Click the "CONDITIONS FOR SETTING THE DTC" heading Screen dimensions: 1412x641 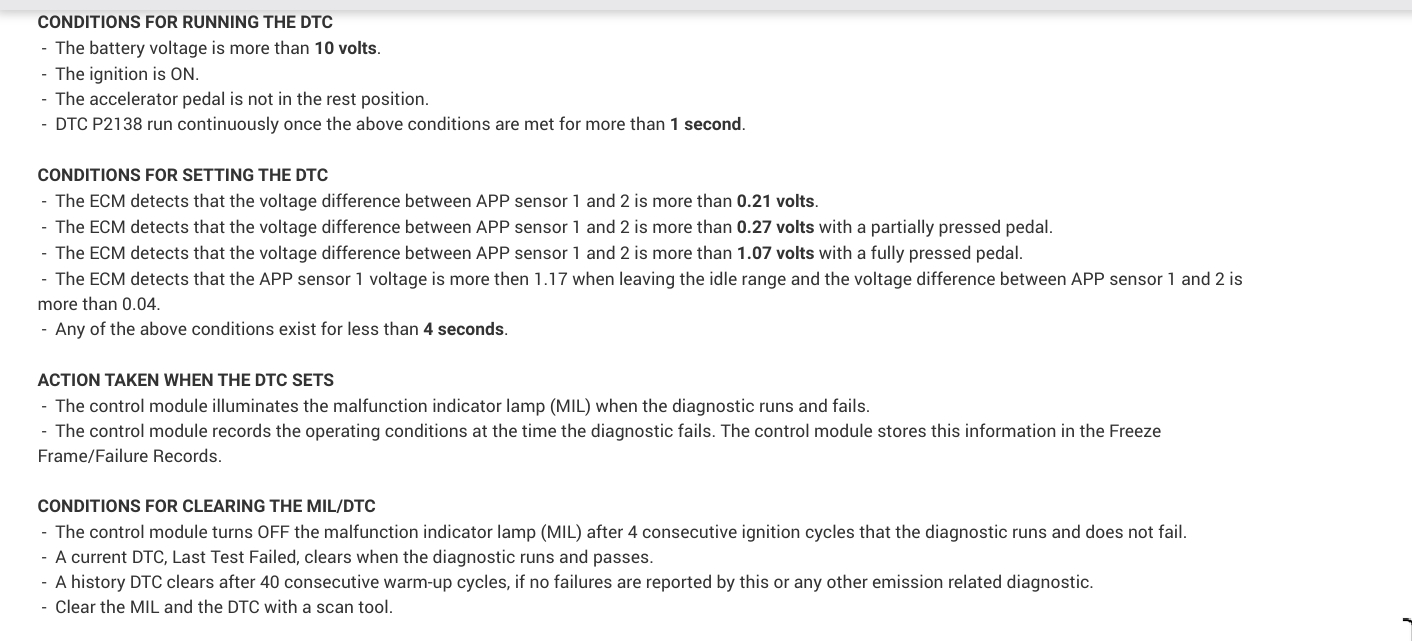(182, 175)
